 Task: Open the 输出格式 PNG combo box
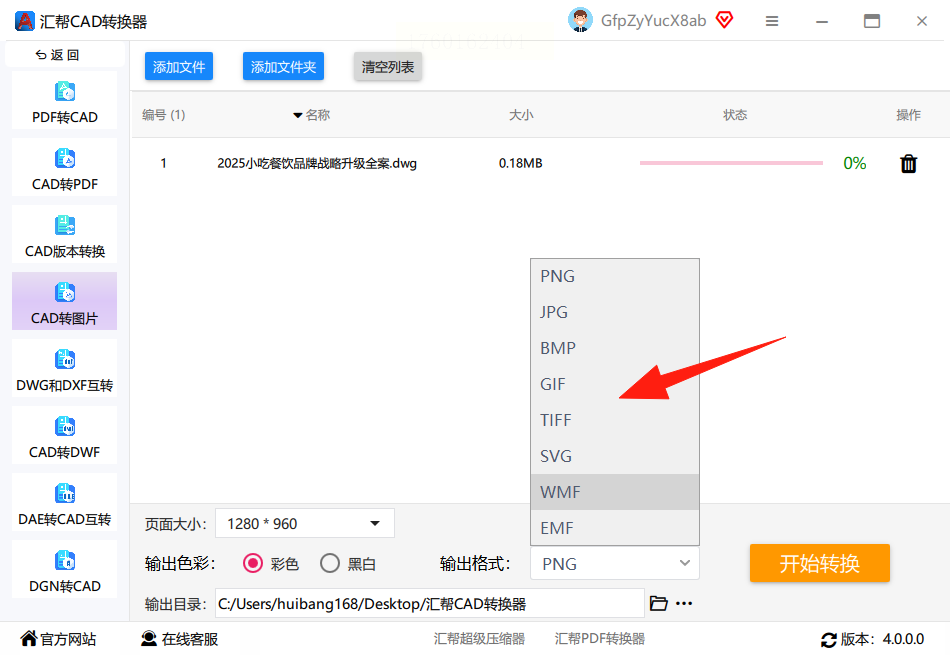tap(615, 564)
